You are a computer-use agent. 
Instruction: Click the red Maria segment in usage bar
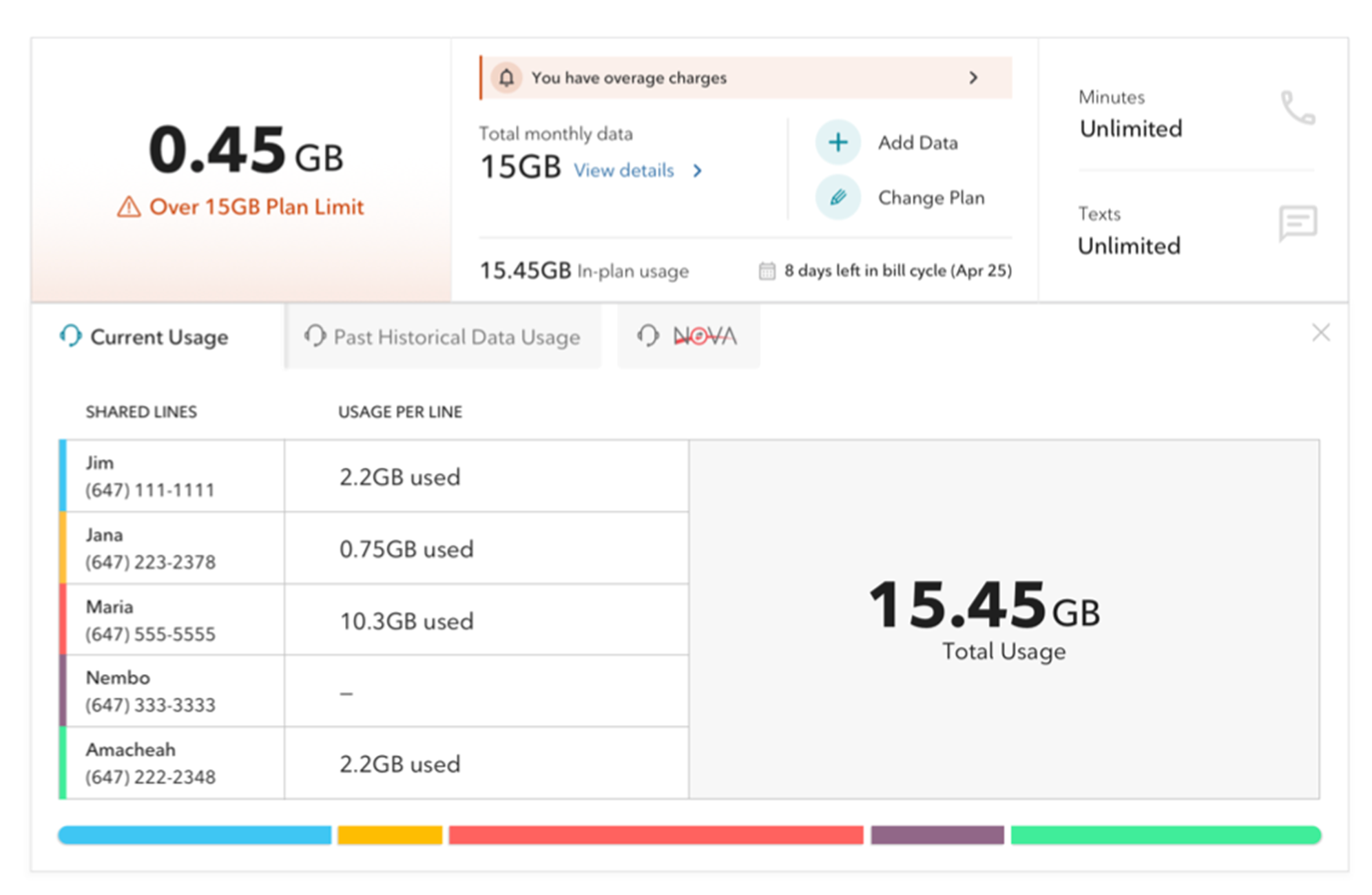[656, 835]
